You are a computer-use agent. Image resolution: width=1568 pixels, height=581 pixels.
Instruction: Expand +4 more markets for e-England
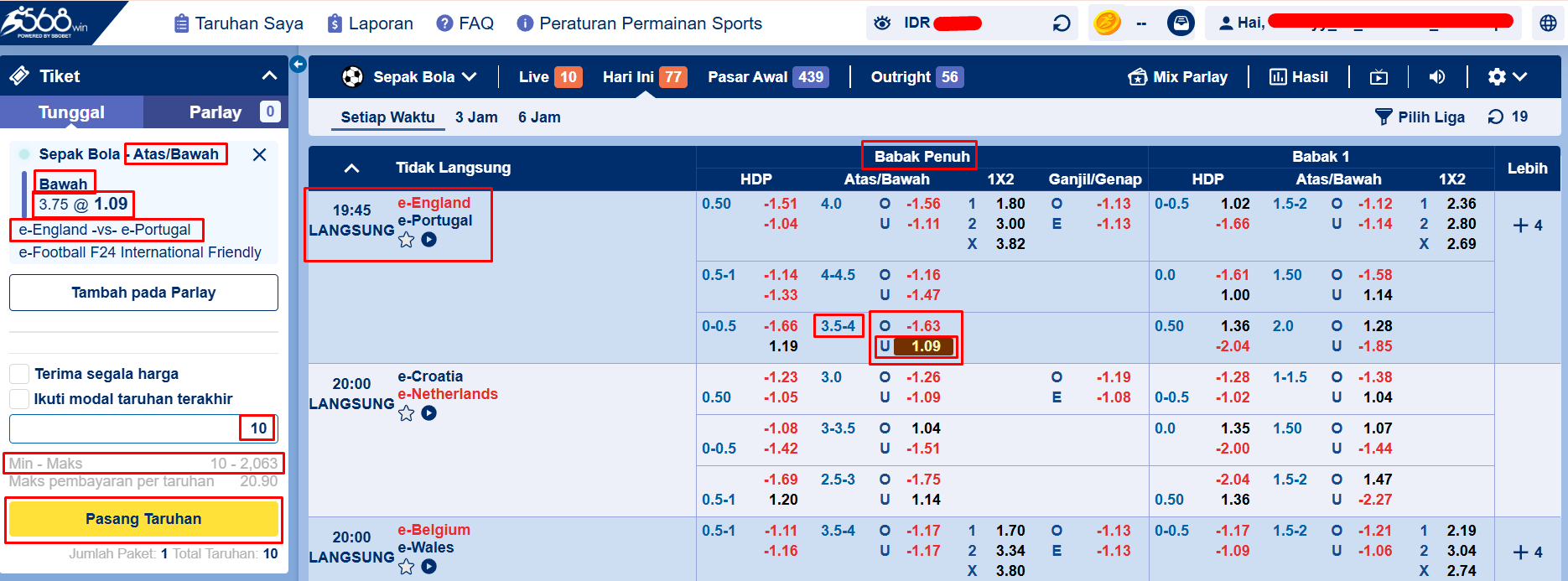point(1528,226)
